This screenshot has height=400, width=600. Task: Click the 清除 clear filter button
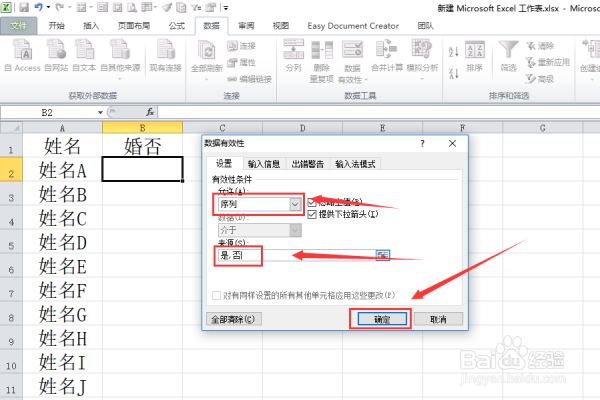tap(540, 46)
